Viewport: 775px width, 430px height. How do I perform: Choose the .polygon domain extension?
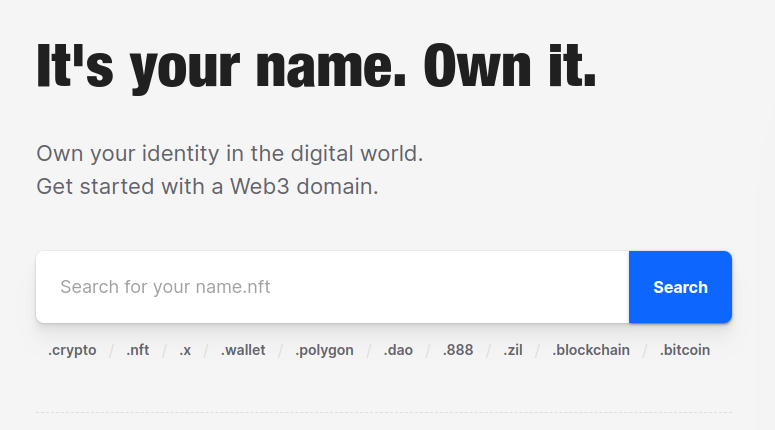pyautogui.click(x=324, y=350)
